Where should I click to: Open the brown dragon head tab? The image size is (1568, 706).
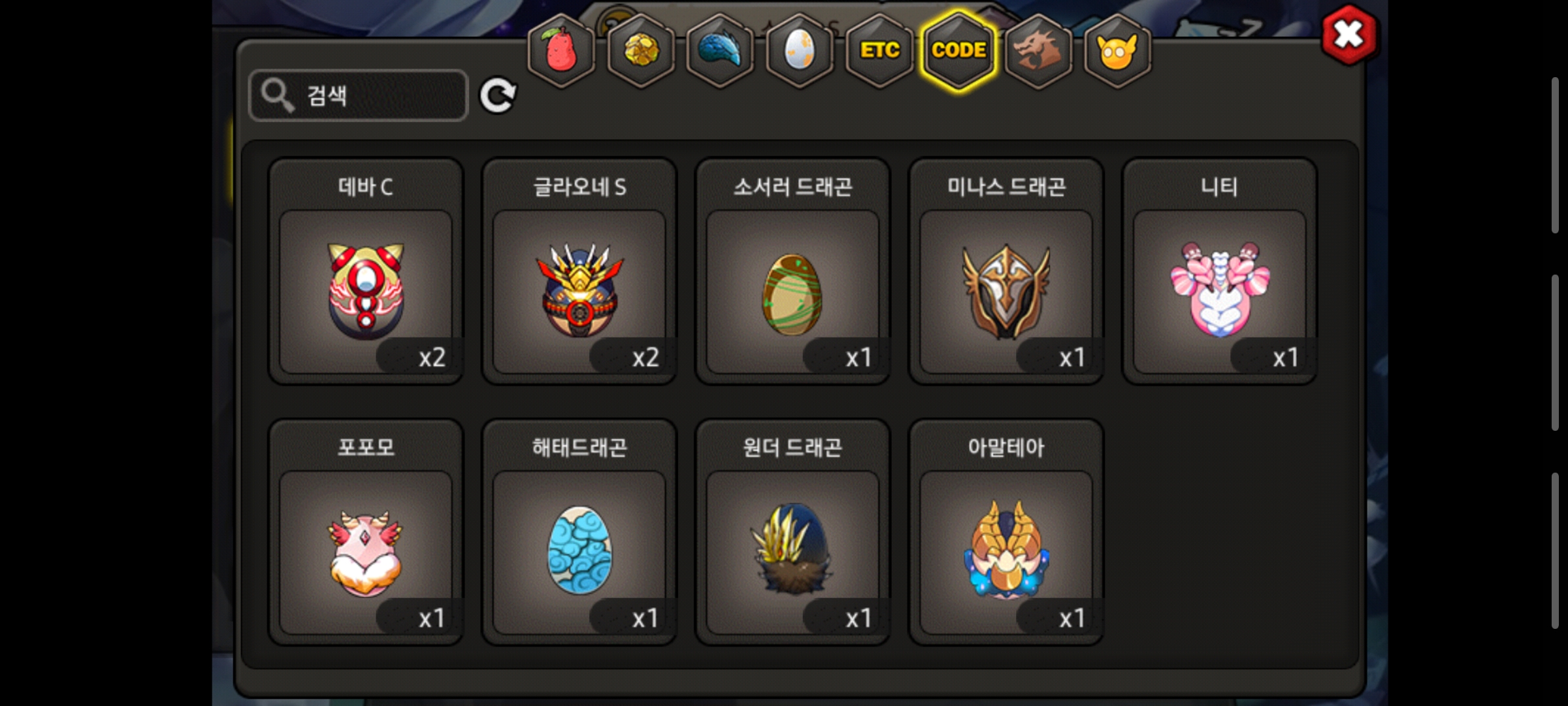(1038, 50)
